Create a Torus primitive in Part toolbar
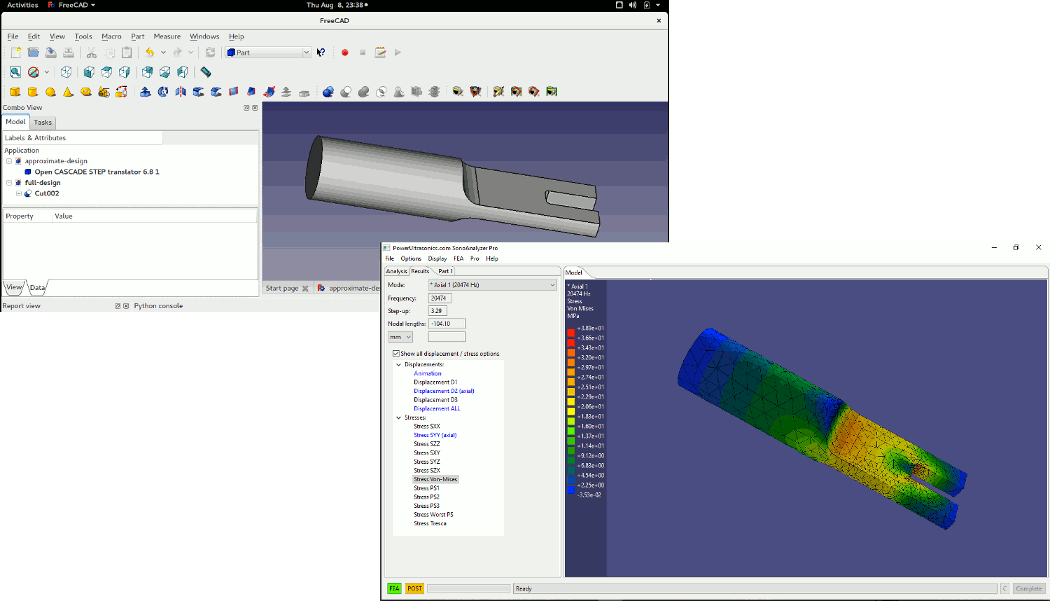The image size is (1050, 601). point(86,92)
